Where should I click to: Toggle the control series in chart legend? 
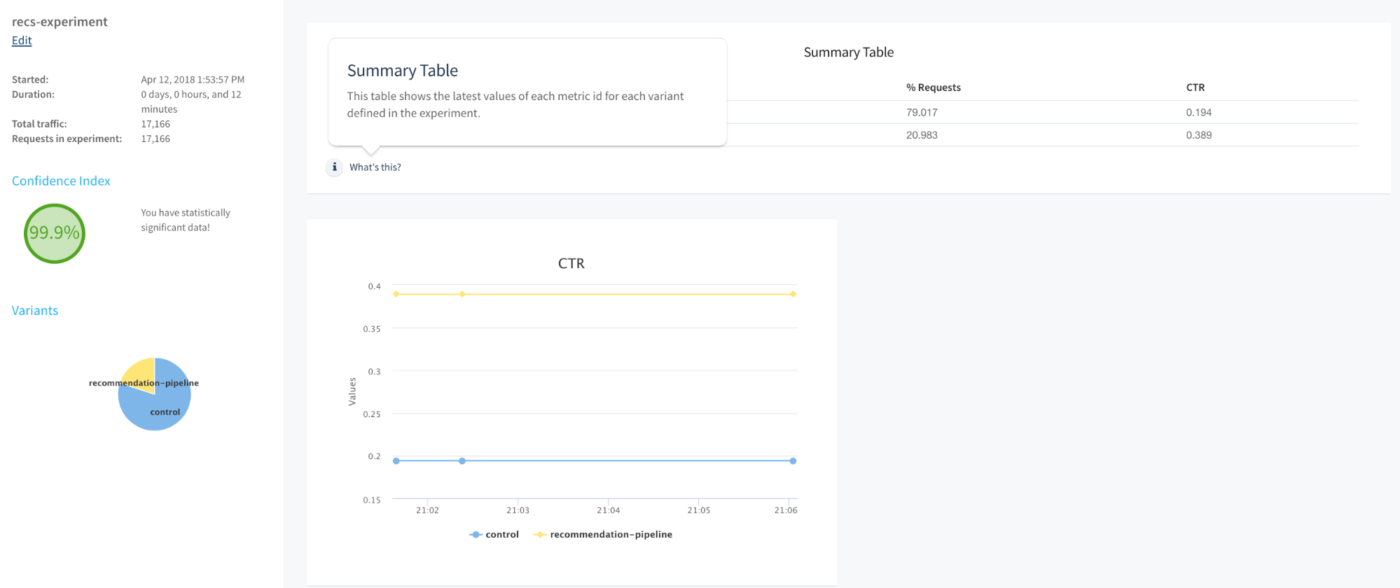pyautogui.click(x=495, y=535)
